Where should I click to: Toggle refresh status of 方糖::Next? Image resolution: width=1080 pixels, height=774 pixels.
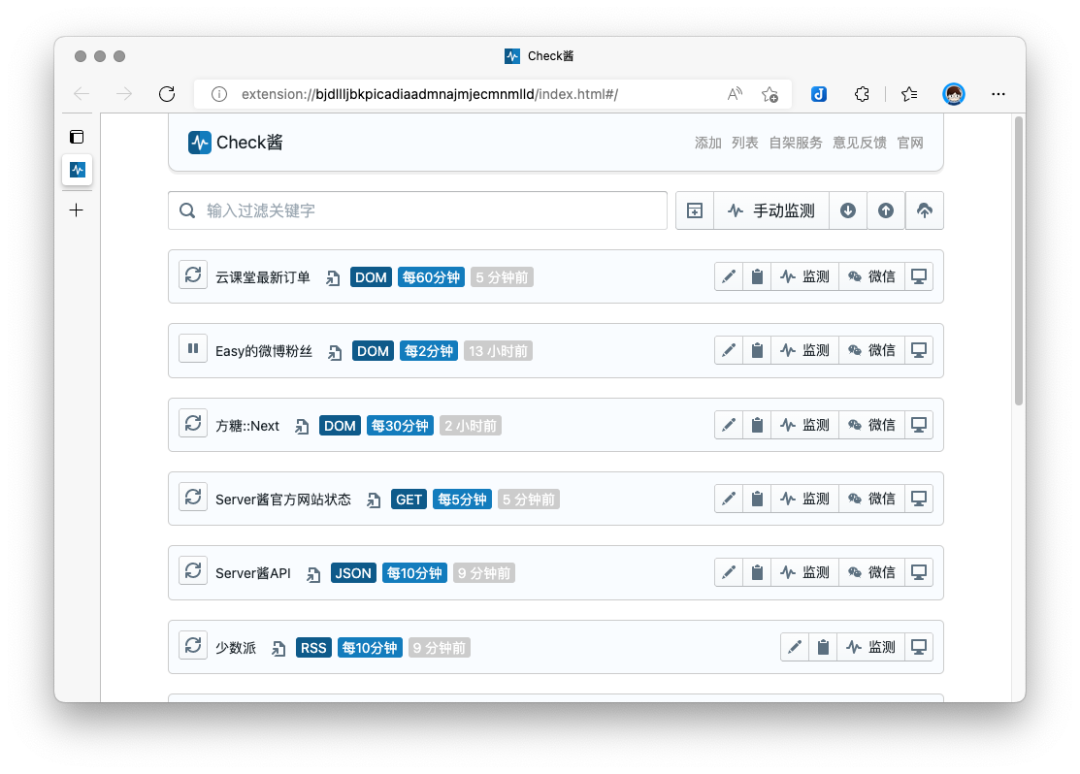click(193, 423)
